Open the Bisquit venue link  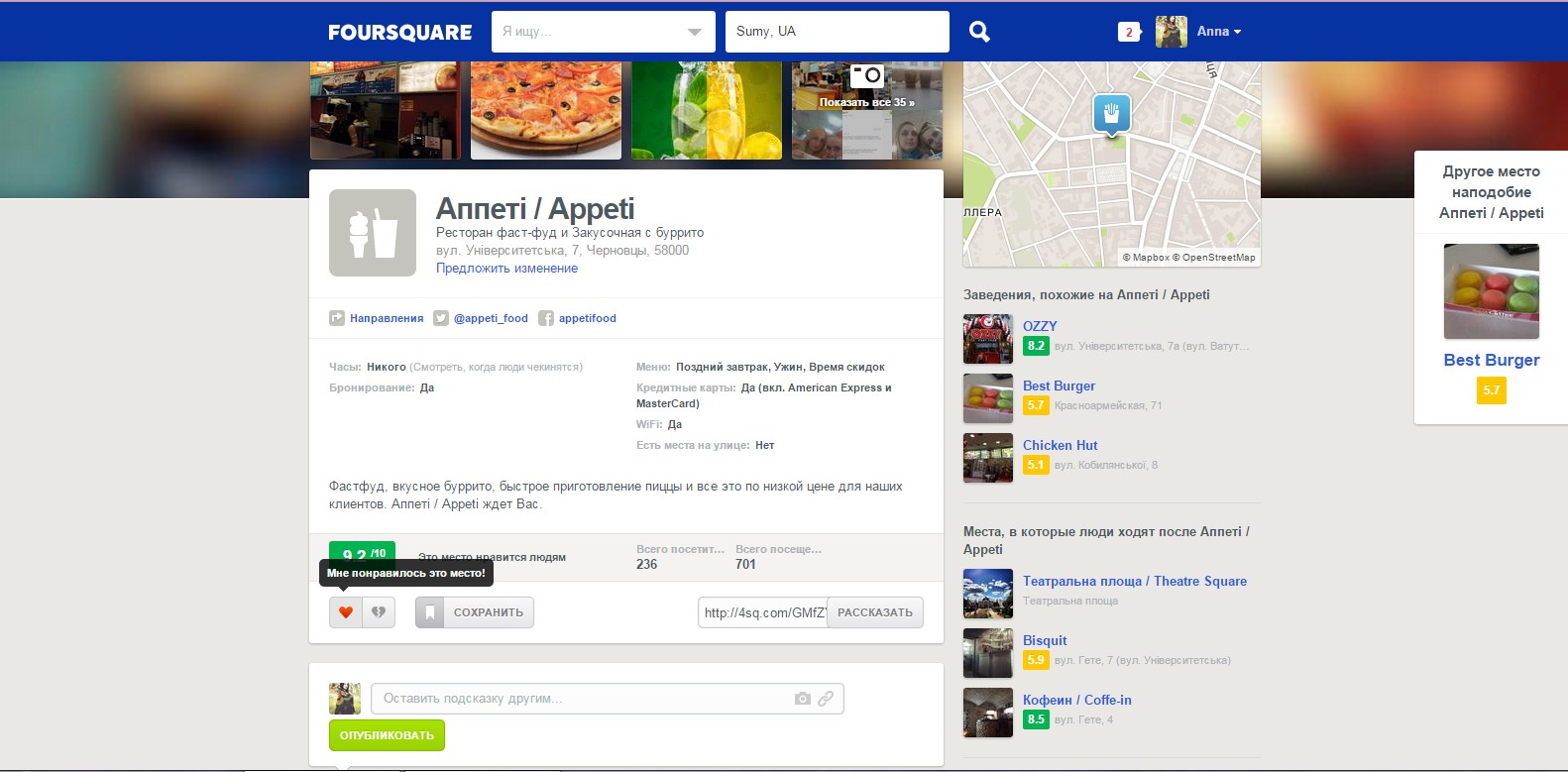click(x=1045, y=640)
